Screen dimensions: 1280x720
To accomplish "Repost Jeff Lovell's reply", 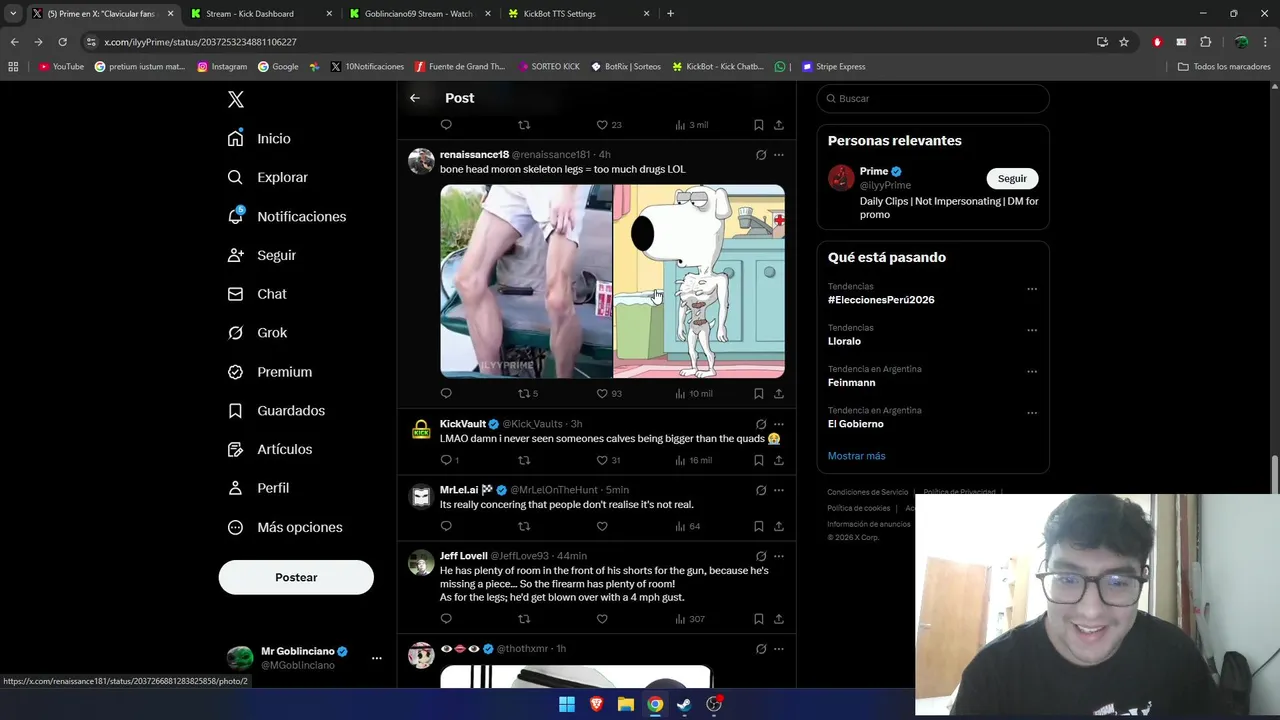I will pos(524,619).
